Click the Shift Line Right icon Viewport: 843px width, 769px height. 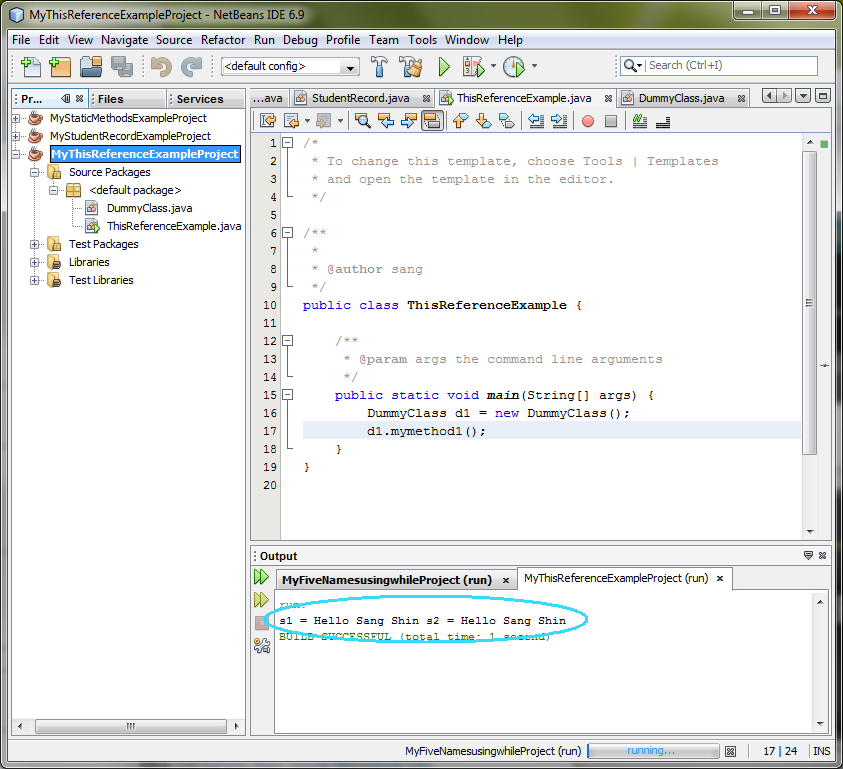pos(559,121)
